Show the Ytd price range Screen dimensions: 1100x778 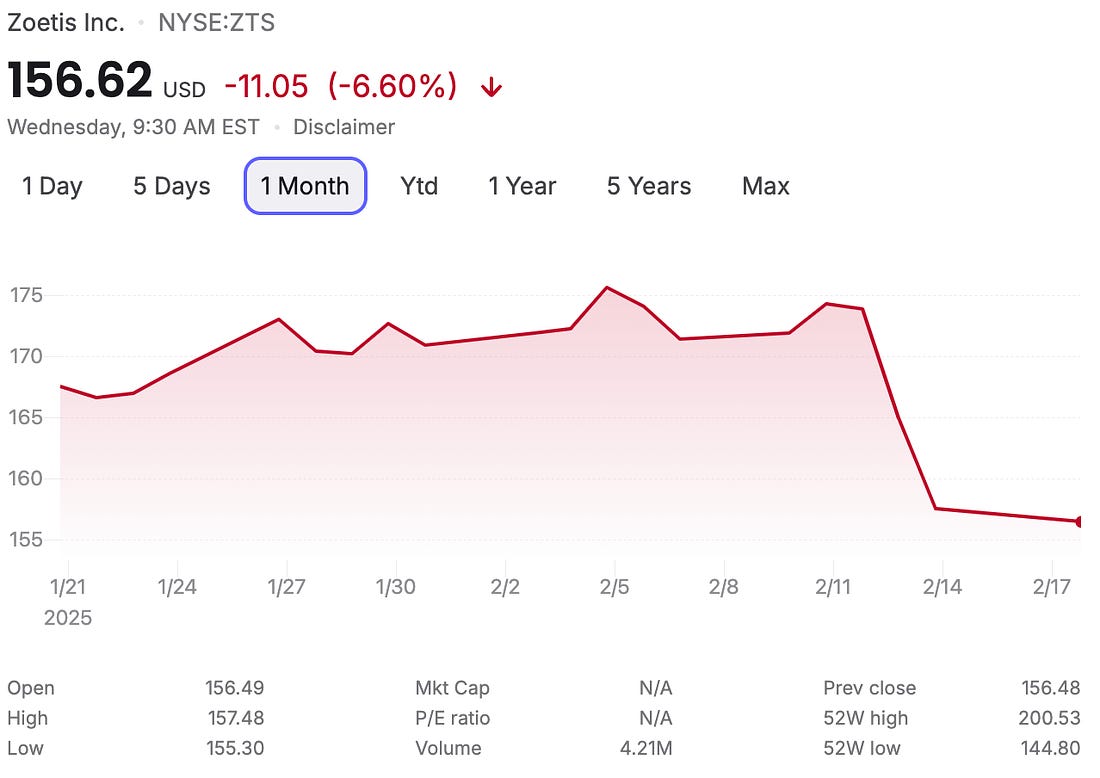[419, 186]
